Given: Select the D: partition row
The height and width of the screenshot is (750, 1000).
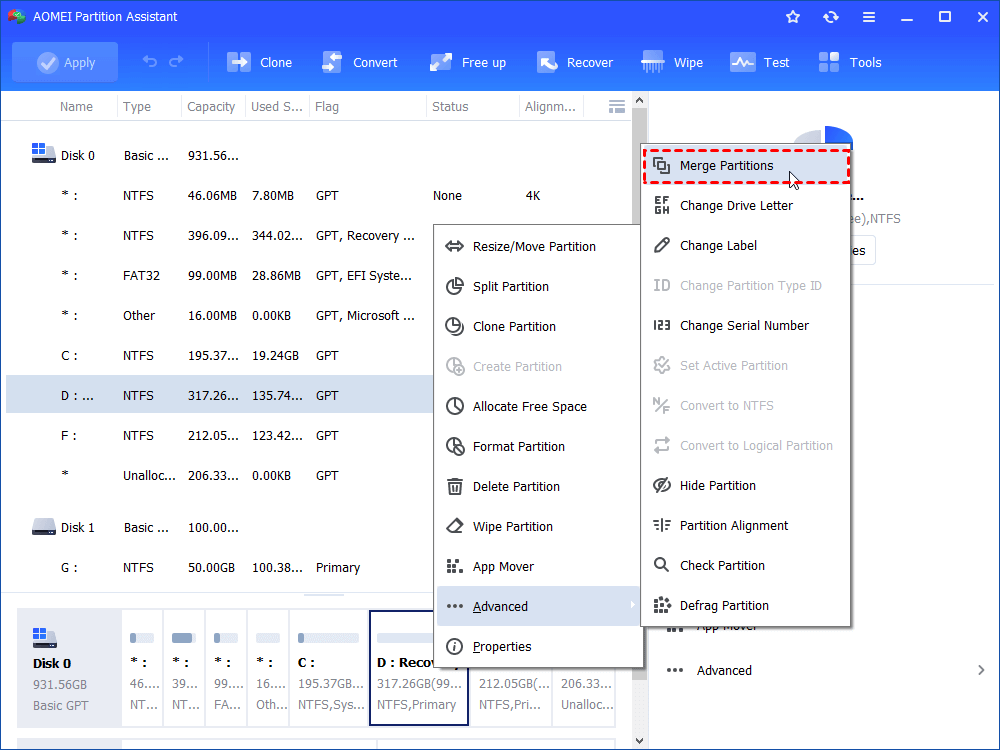Looking at the screenshot, I should tap(220, 395).
